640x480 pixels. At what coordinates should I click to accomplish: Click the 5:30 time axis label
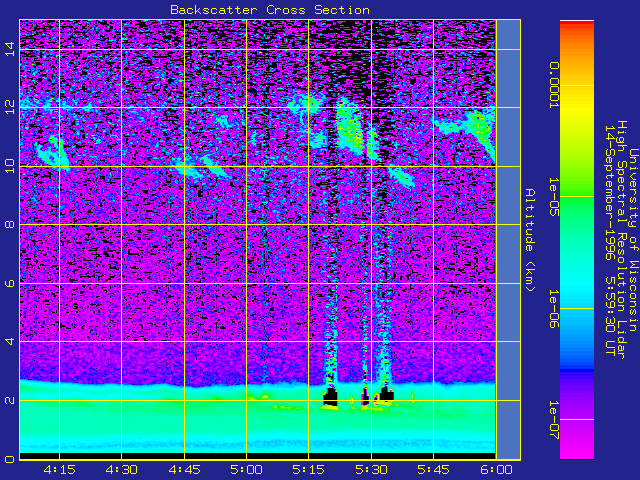371,470
